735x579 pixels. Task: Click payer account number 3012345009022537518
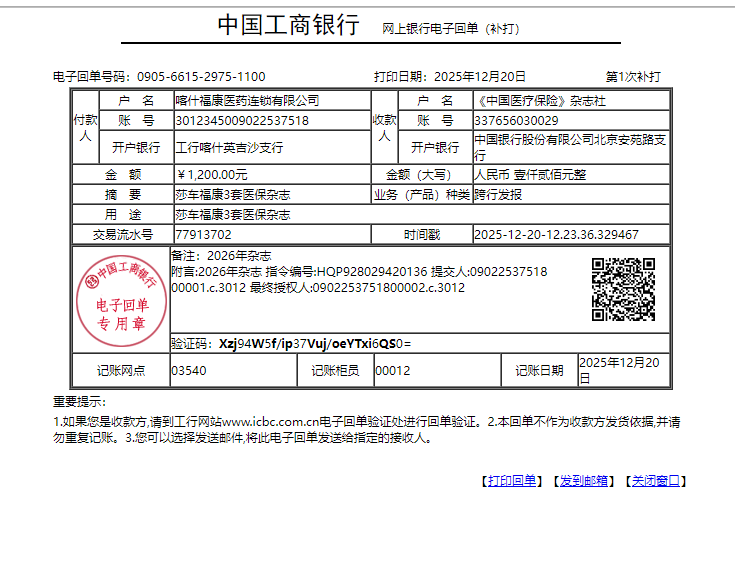click(242, 121)
